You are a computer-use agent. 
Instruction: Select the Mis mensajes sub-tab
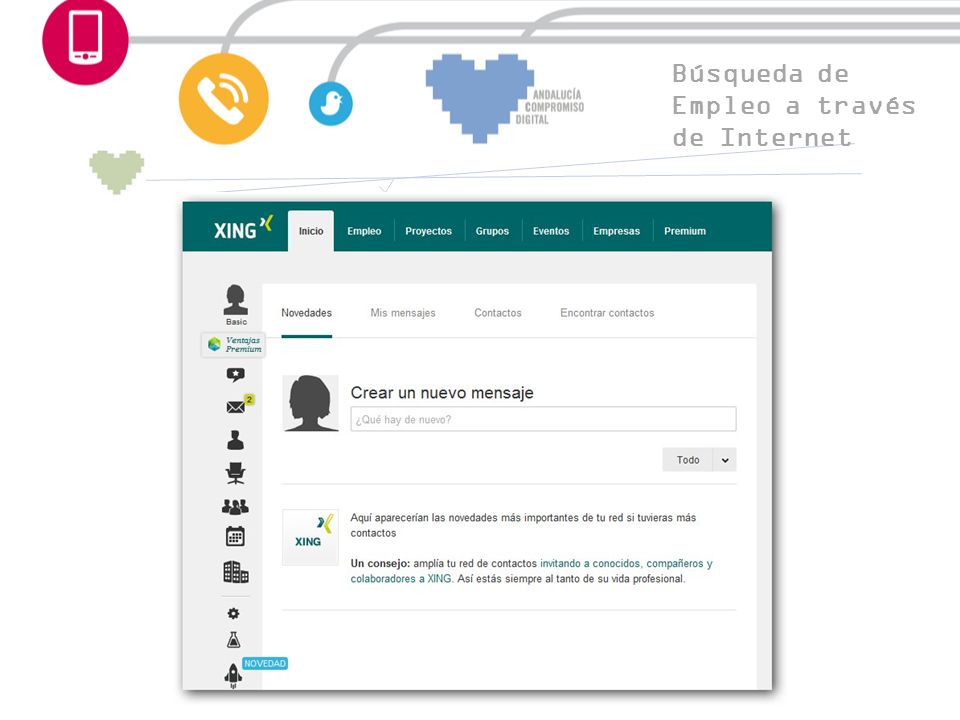(403, 313)
